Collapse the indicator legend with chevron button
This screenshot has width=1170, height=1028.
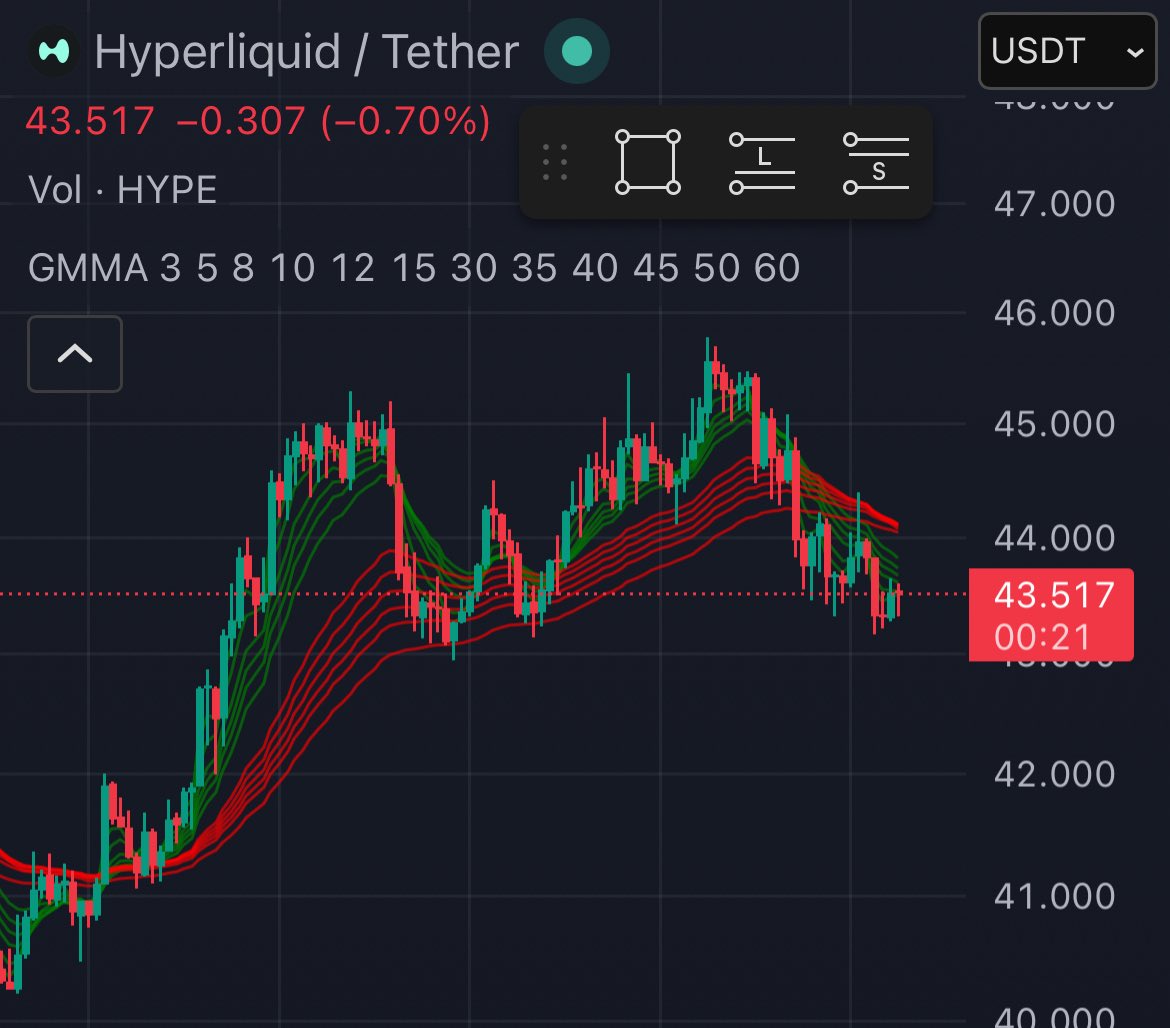75,354
